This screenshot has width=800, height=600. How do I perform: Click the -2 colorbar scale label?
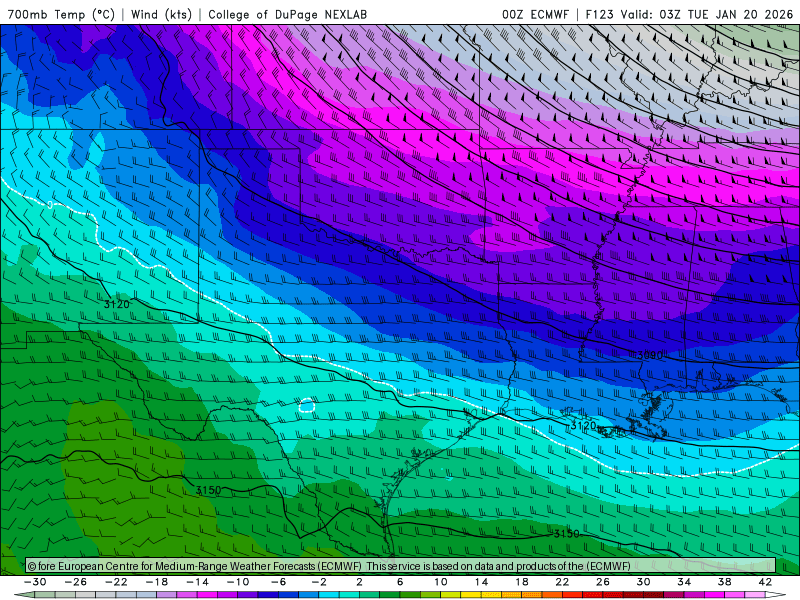click(319, 582)
